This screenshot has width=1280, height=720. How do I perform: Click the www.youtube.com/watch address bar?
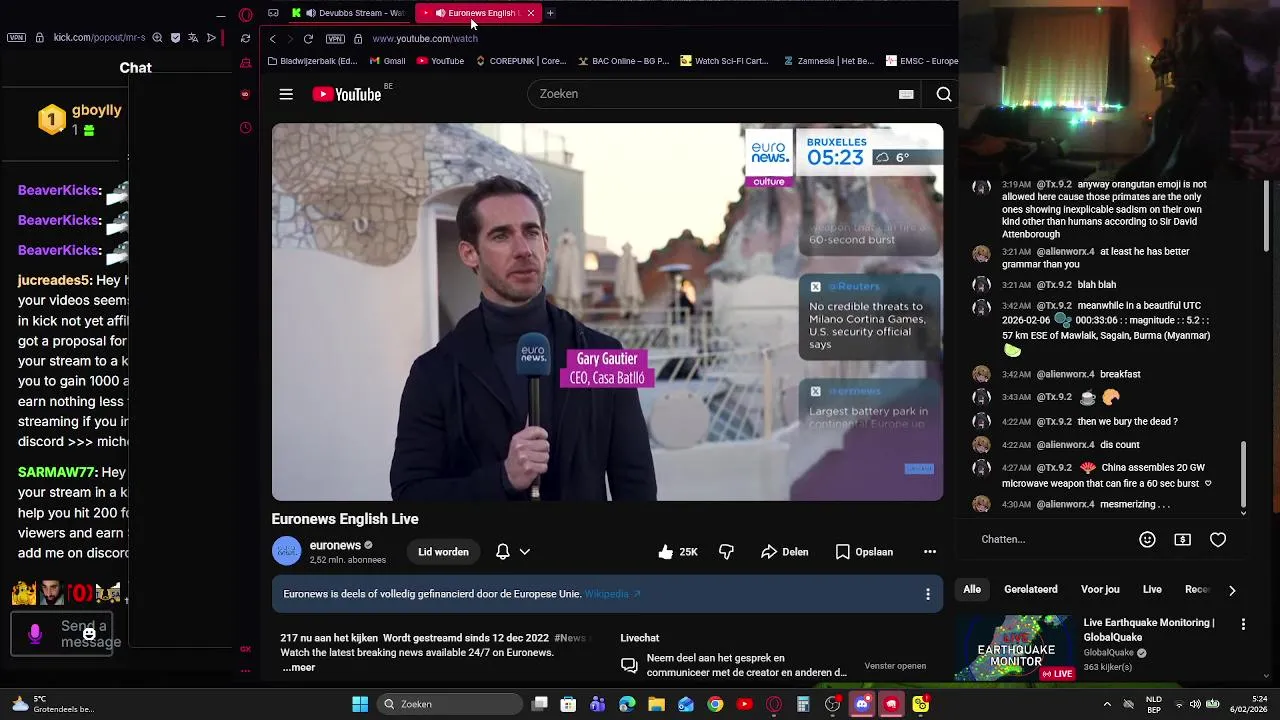[x=425, y=39]
